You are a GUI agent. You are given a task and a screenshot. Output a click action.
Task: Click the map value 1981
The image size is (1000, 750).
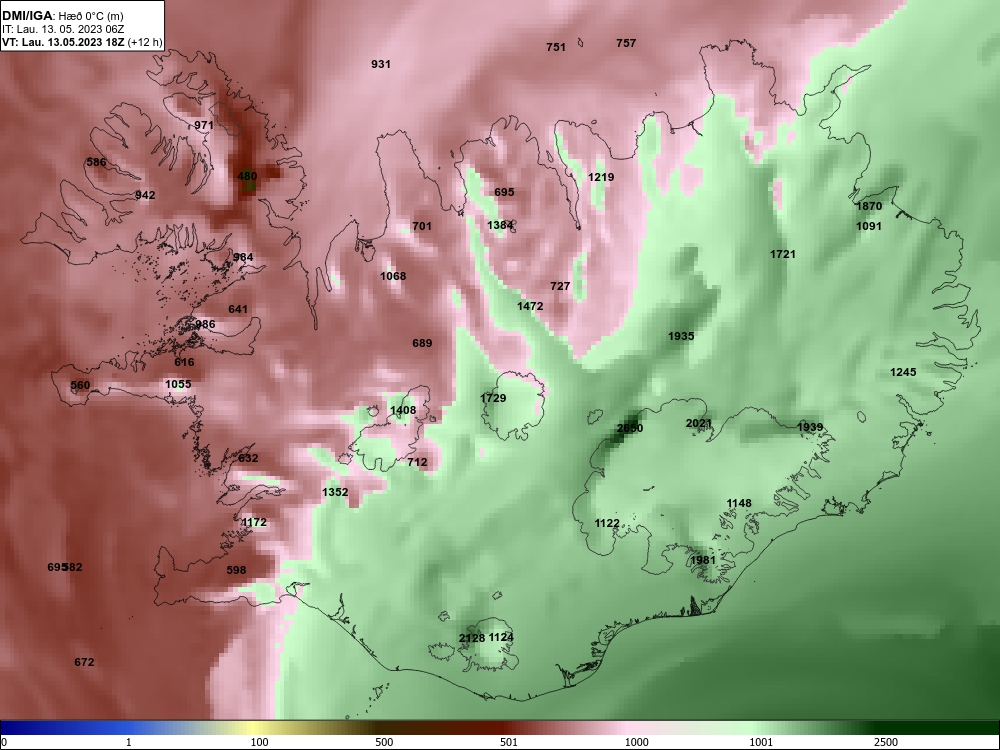[703, 560]
